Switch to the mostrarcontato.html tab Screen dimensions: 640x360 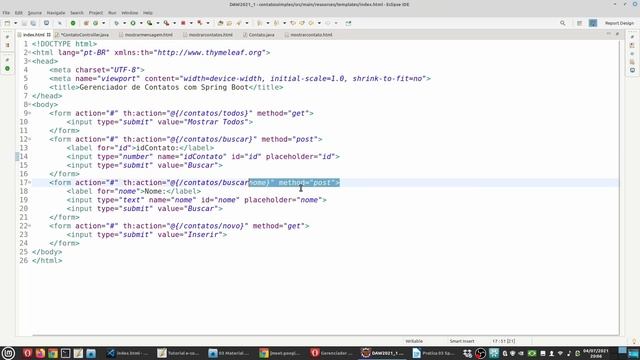(309, 35)
